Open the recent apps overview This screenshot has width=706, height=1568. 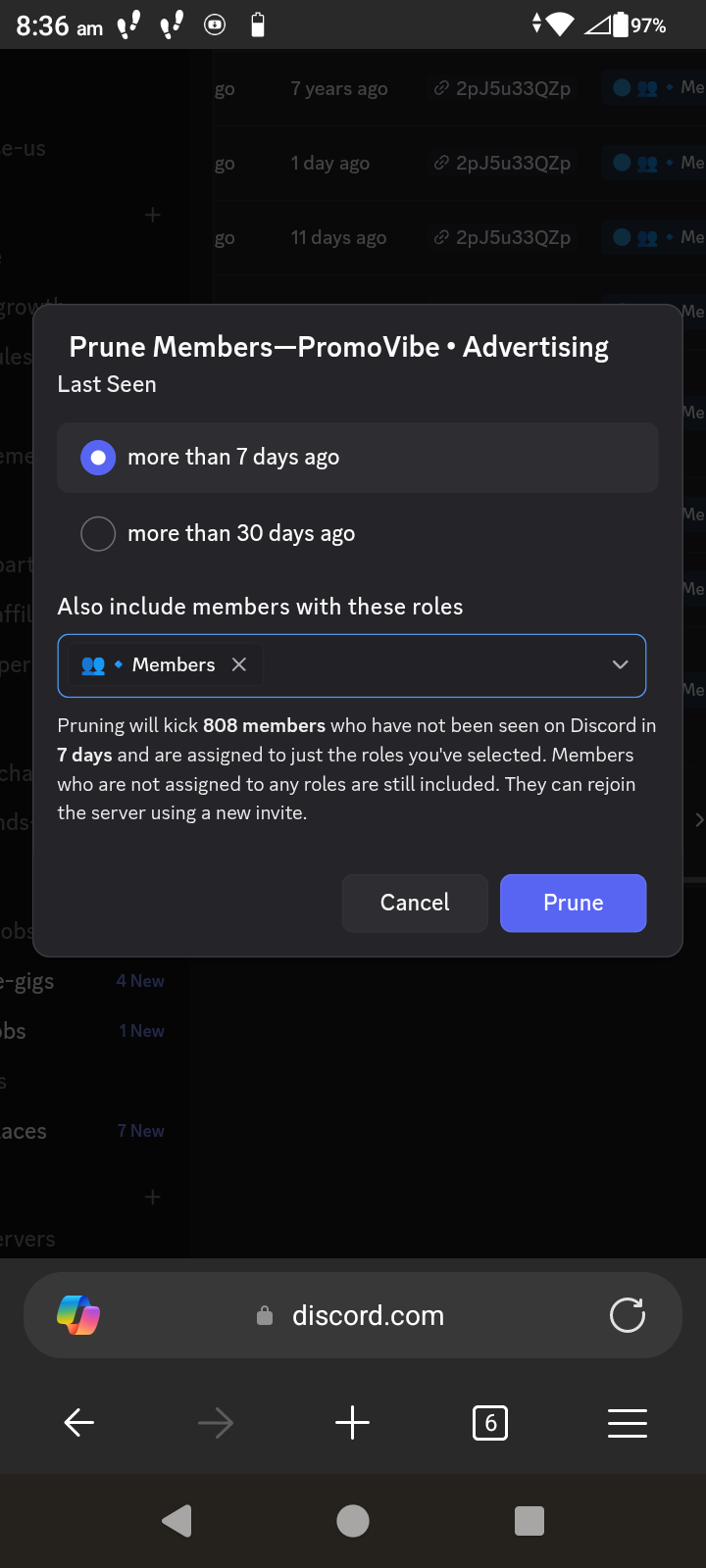pos(529,1521)
